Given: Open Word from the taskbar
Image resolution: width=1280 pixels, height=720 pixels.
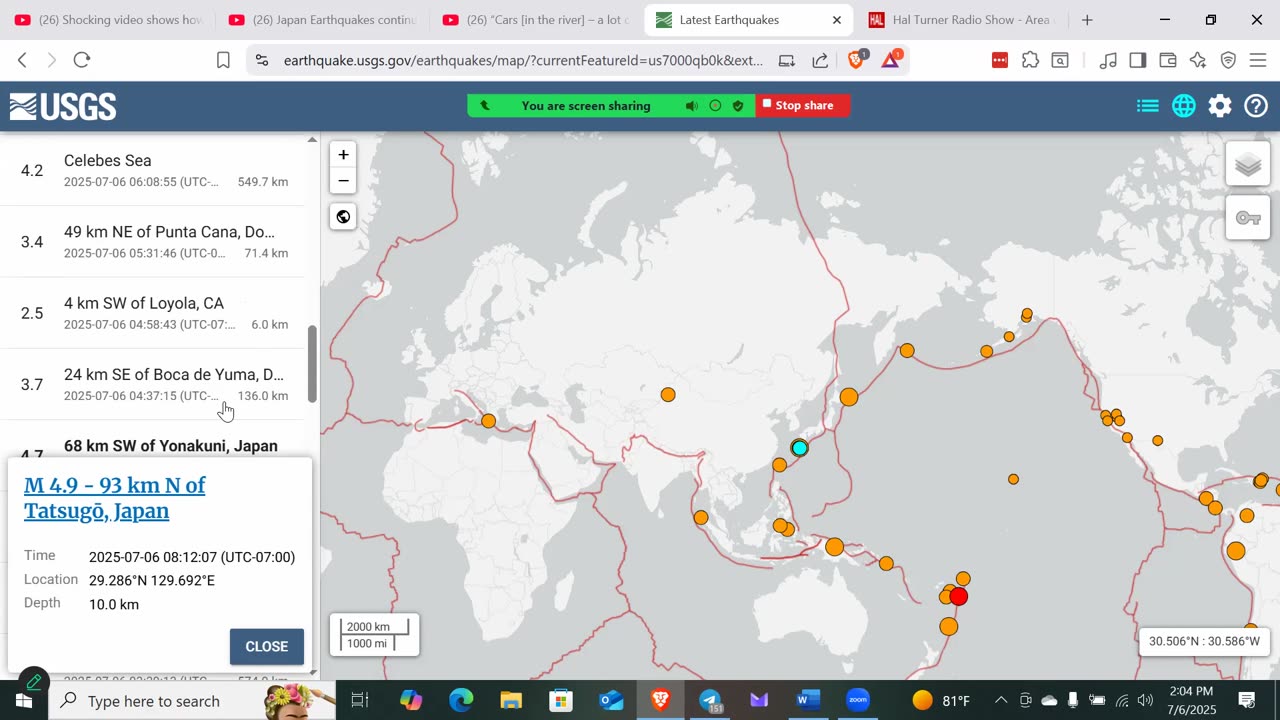Looking at the screenshot, I should point(808,701).
